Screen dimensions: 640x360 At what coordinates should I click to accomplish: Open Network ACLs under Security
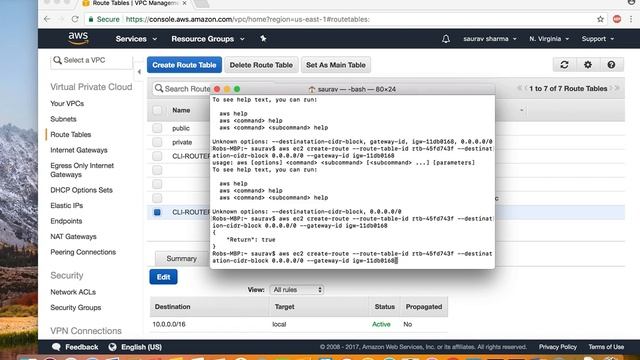coord(73,292)
